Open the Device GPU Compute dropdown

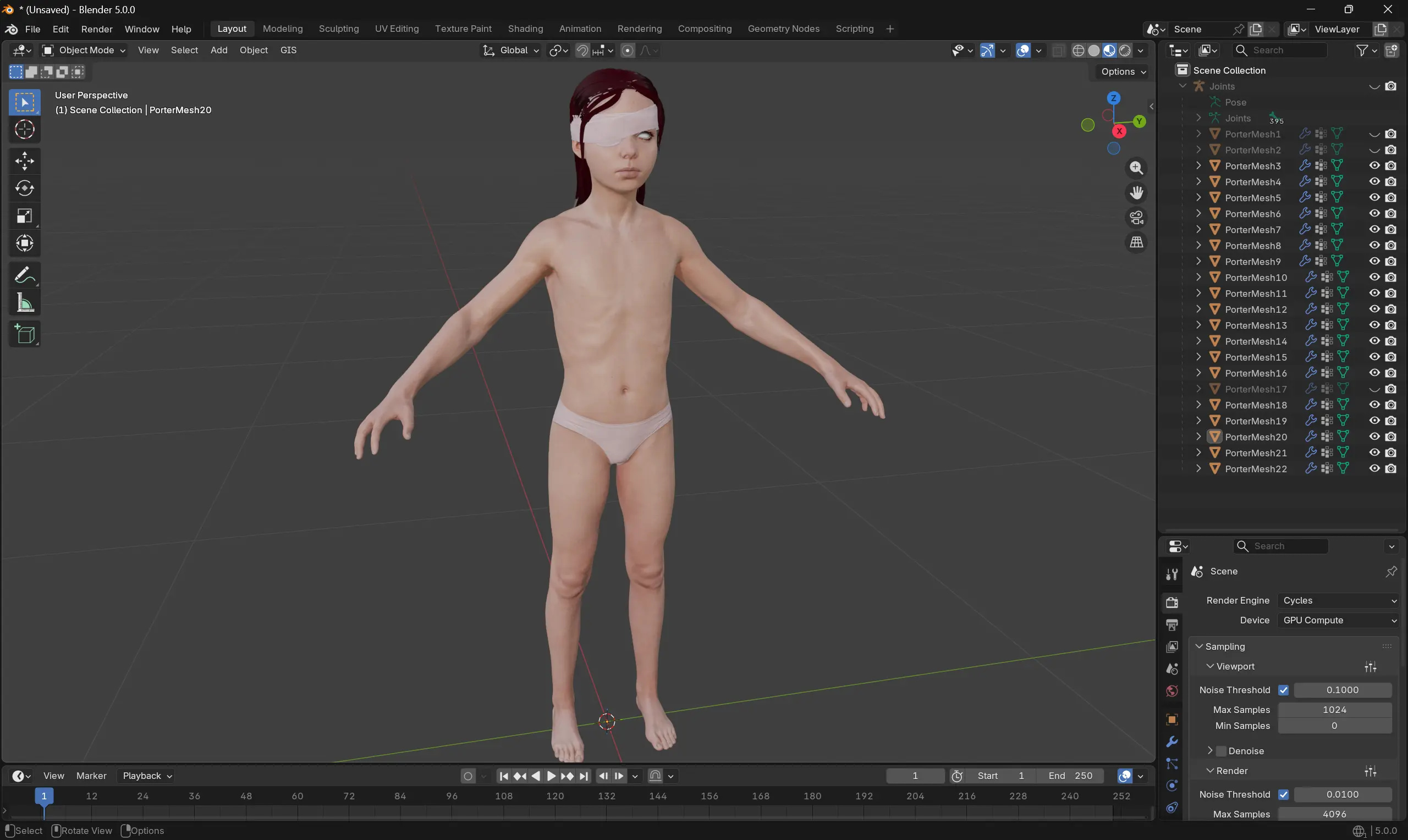pos(1338,620)
